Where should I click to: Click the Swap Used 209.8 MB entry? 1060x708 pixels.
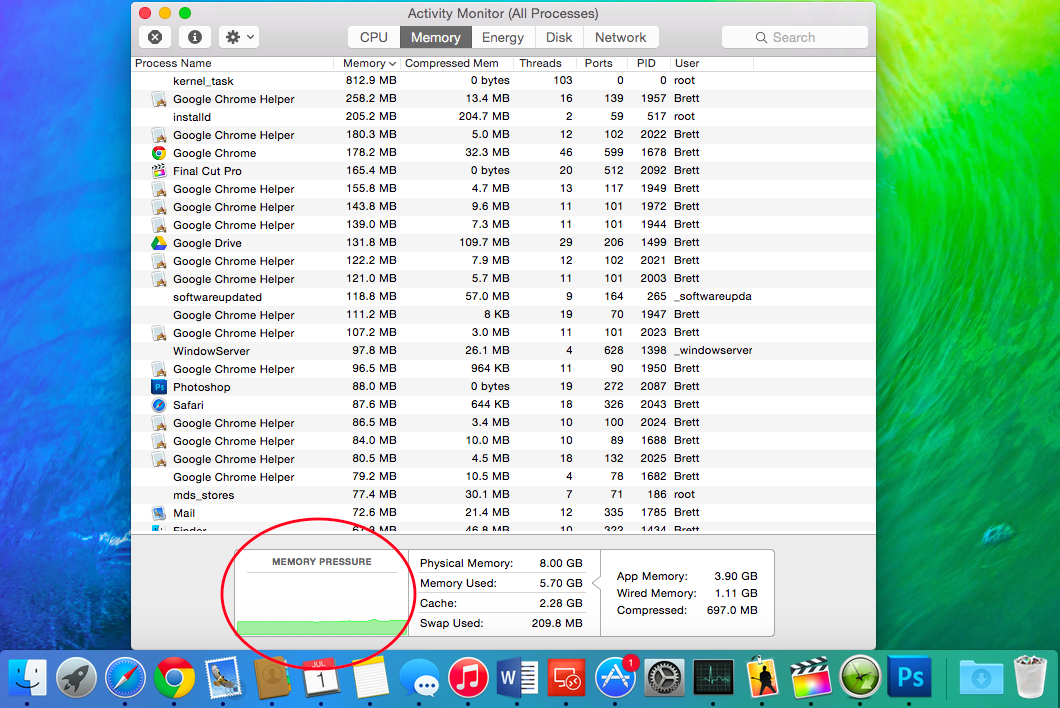click(501, 623)
